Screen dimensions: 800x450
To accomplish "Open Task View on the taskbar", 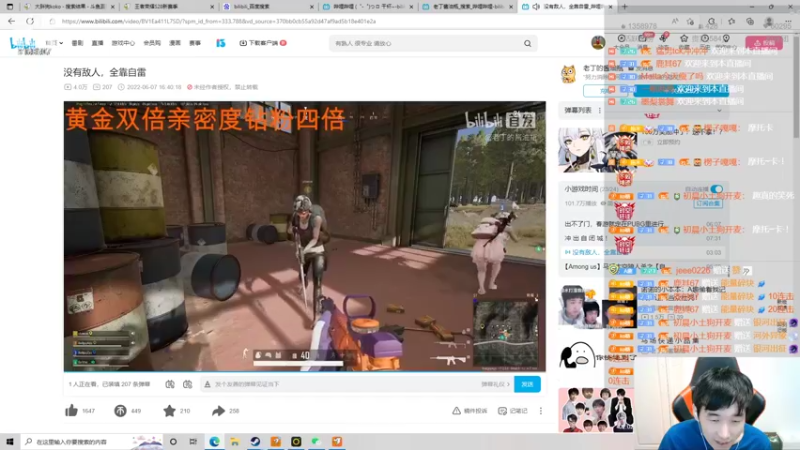I will (x=193, y=441).
